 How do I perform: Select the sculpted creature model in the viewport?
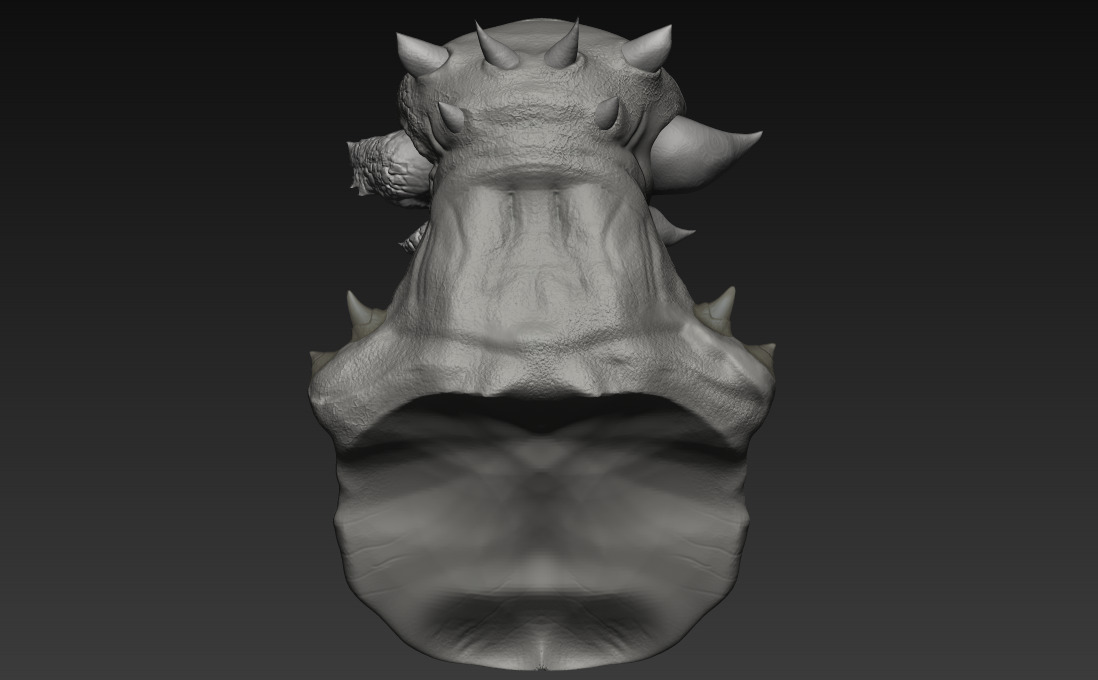[542, 343]
